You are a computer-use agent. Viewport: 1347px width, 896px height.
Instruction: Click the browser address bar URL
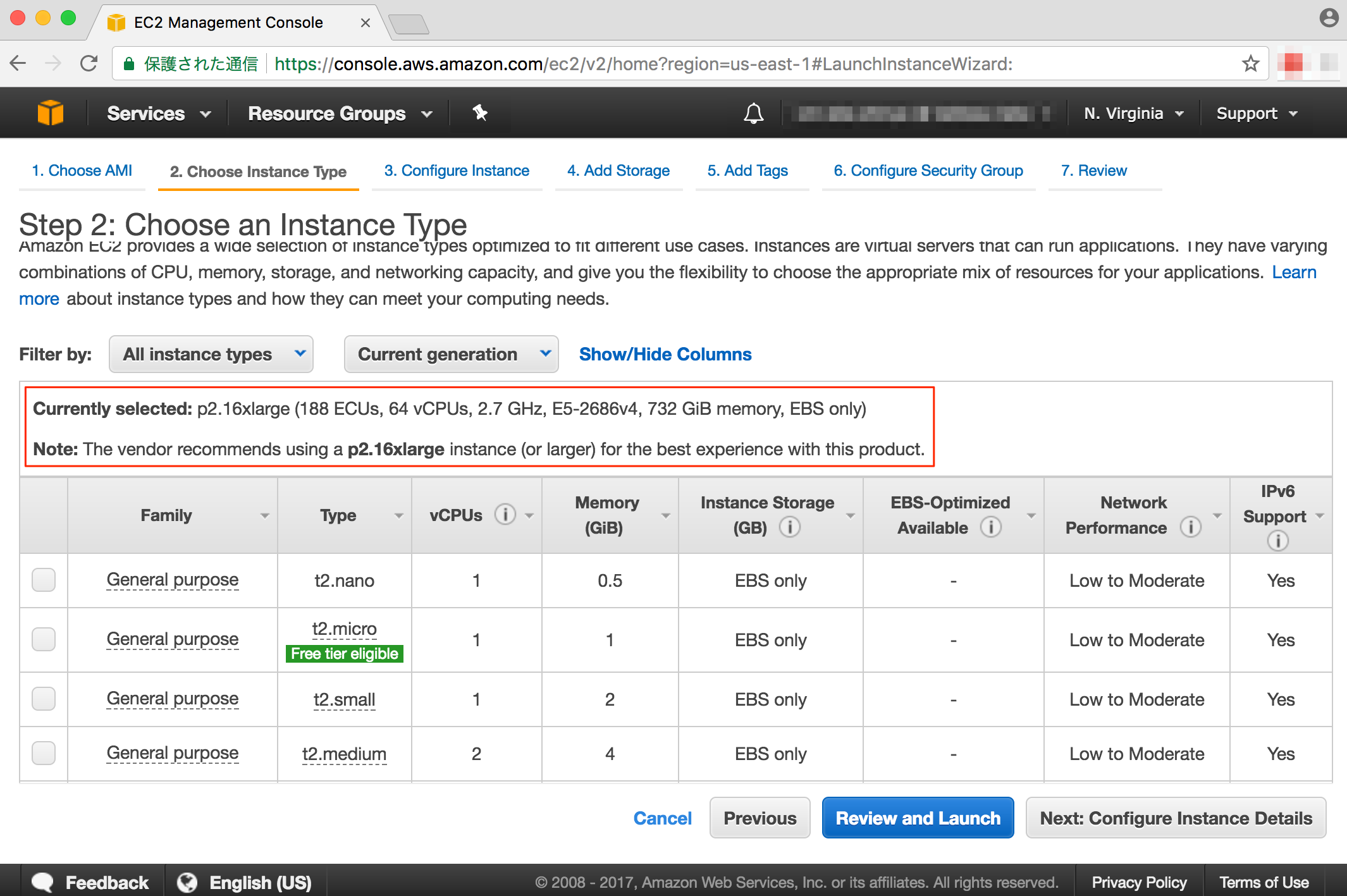(643, 64)
